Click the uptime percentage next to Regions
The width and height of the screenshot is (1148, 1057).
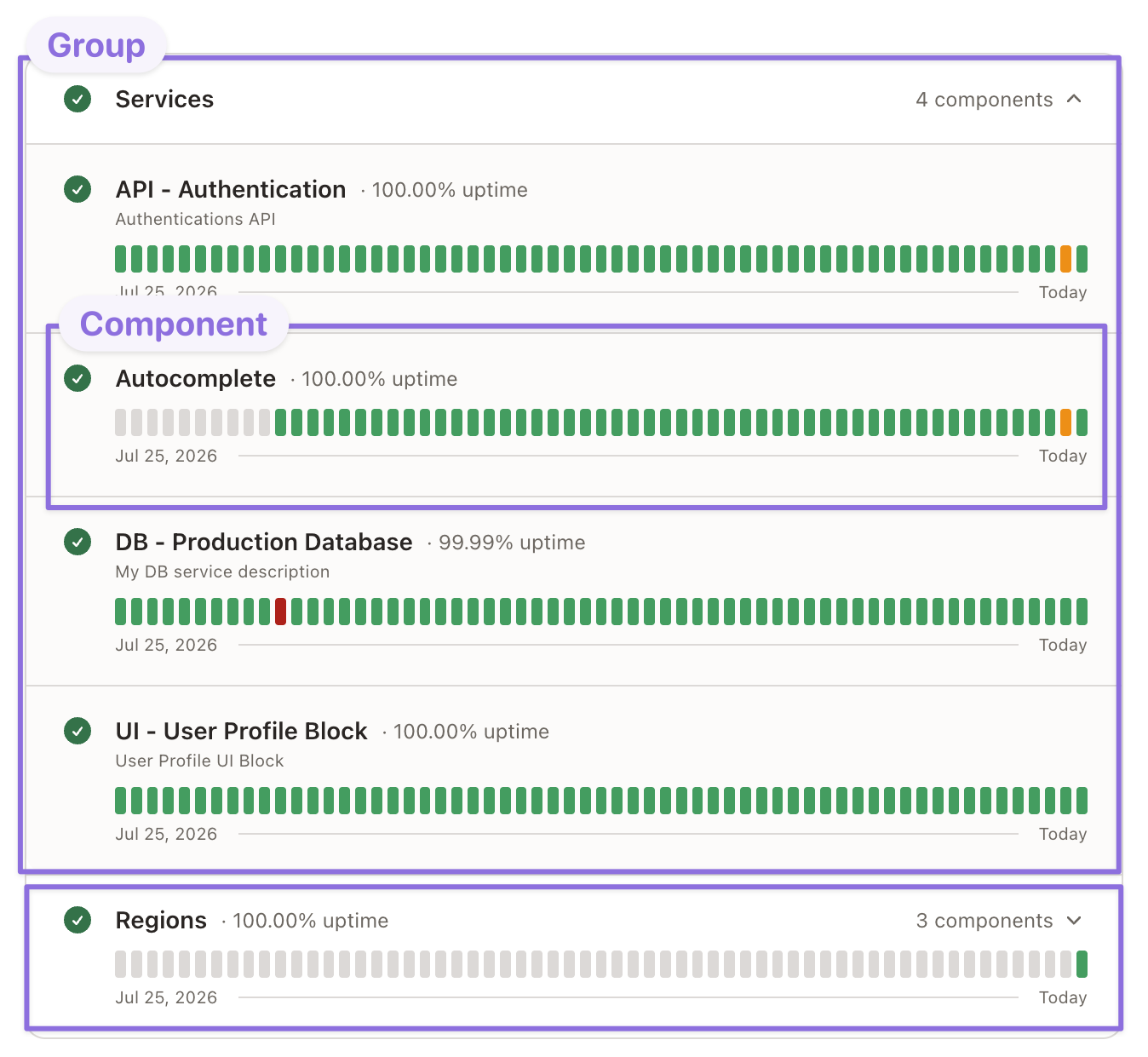pyautogui.click(x=311, y=921)
